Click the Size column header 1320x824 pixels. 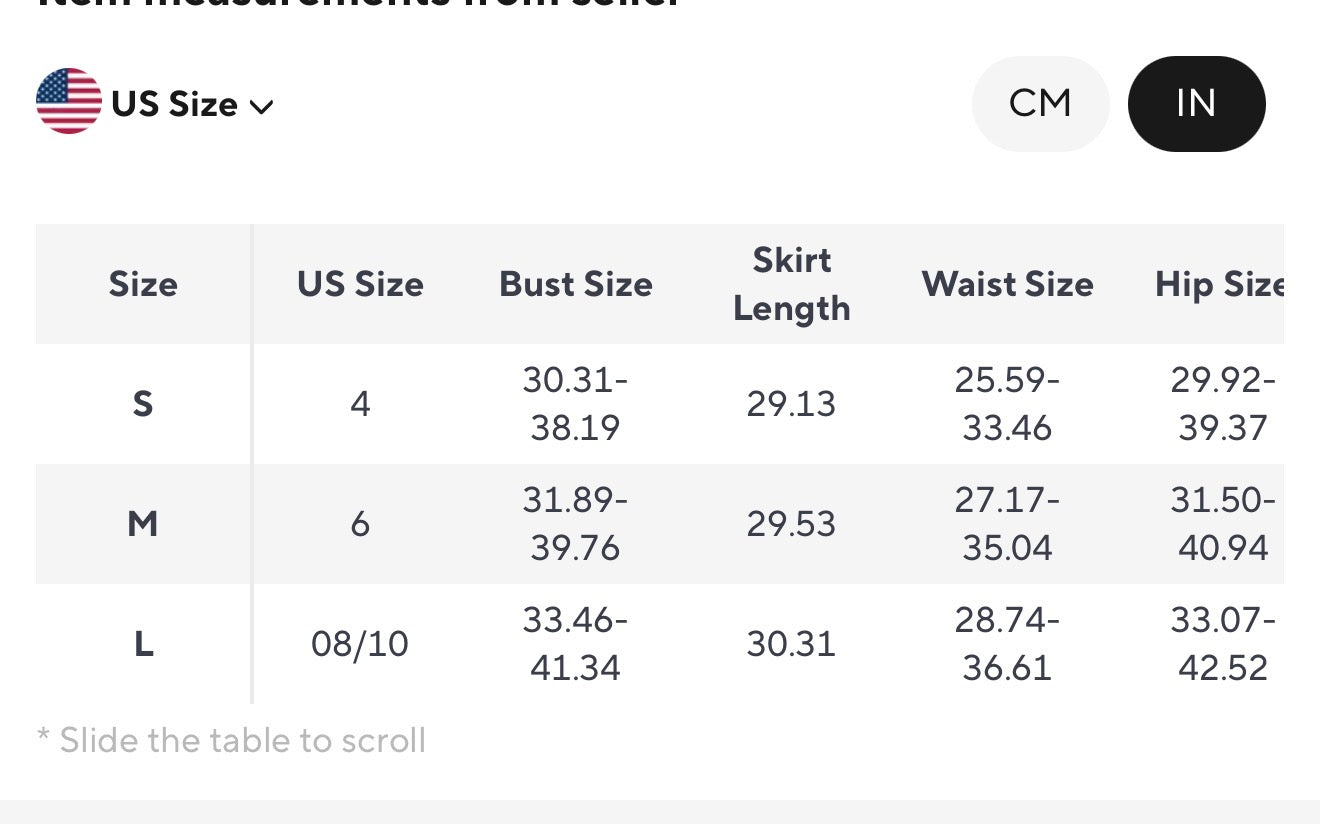tap(143, 284)
